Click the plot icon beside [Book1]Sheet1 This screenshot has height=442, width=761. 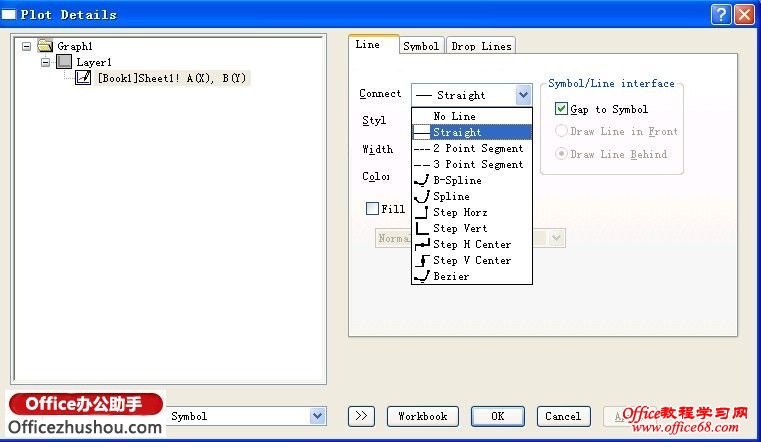83,78
